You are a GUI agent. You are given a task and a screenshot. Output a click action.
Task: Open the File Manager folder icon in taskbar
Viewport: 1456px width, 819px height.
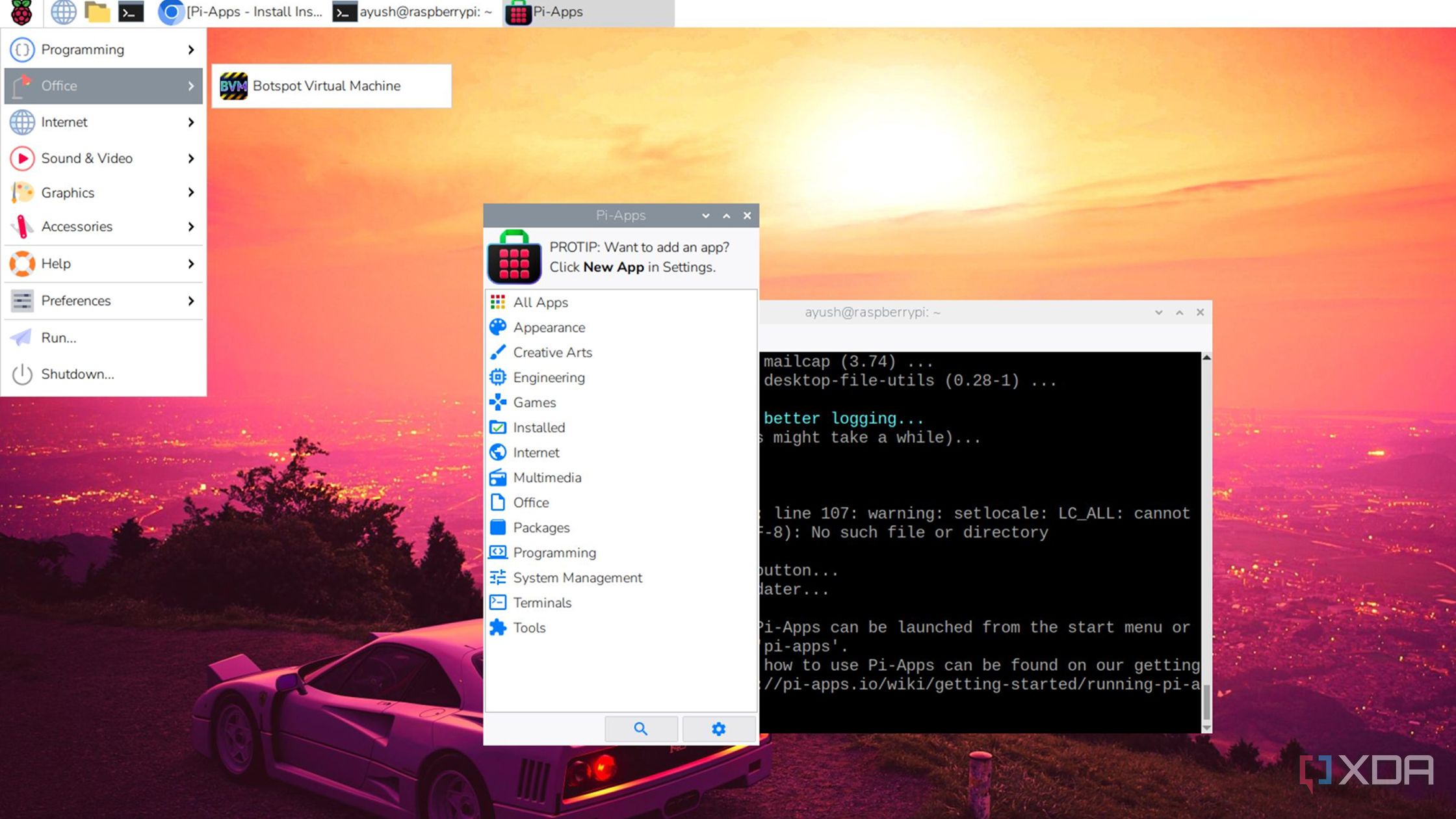(97, 12)
